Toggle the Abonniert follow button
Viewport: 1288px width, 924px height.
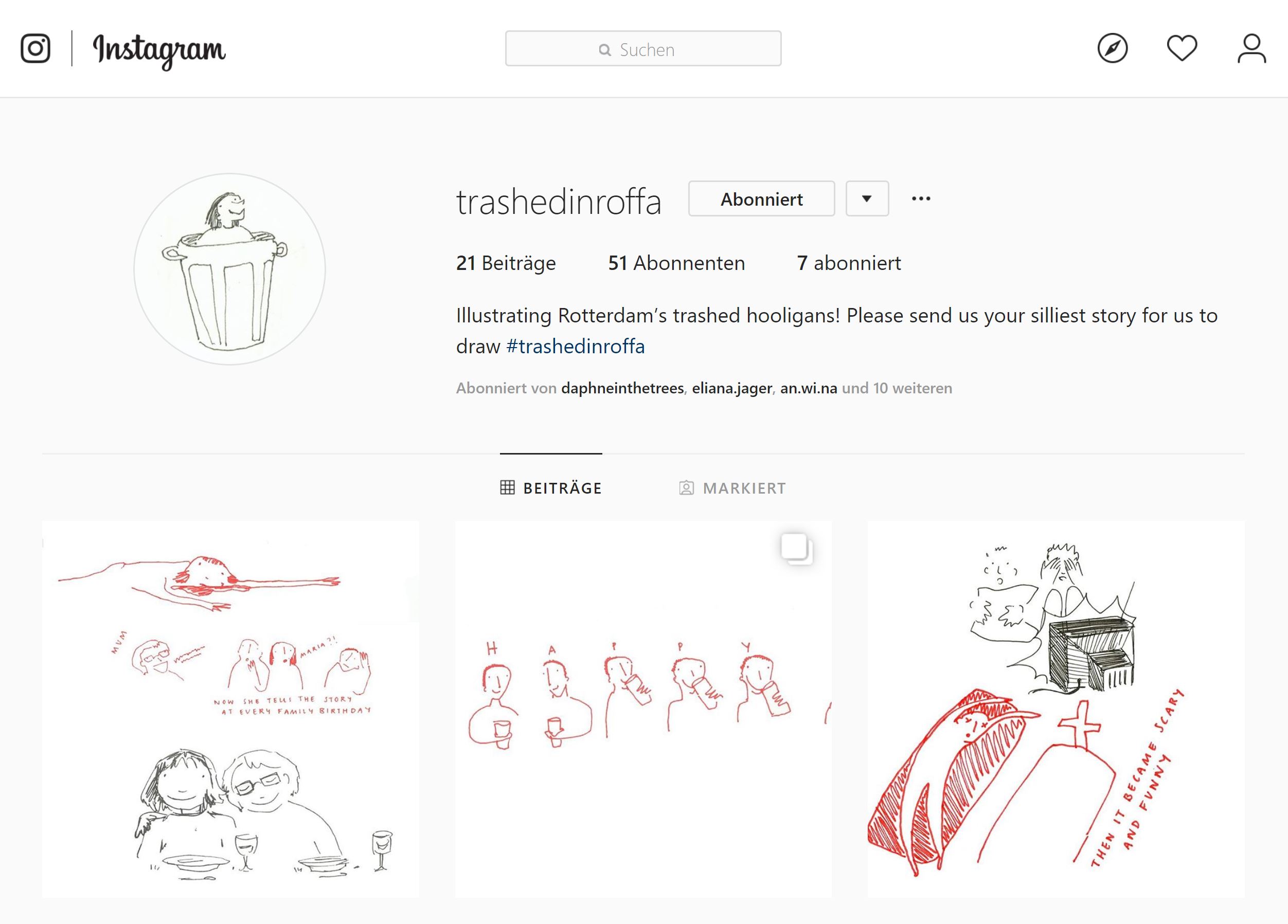pyautogui.click(x=762, y=198)
